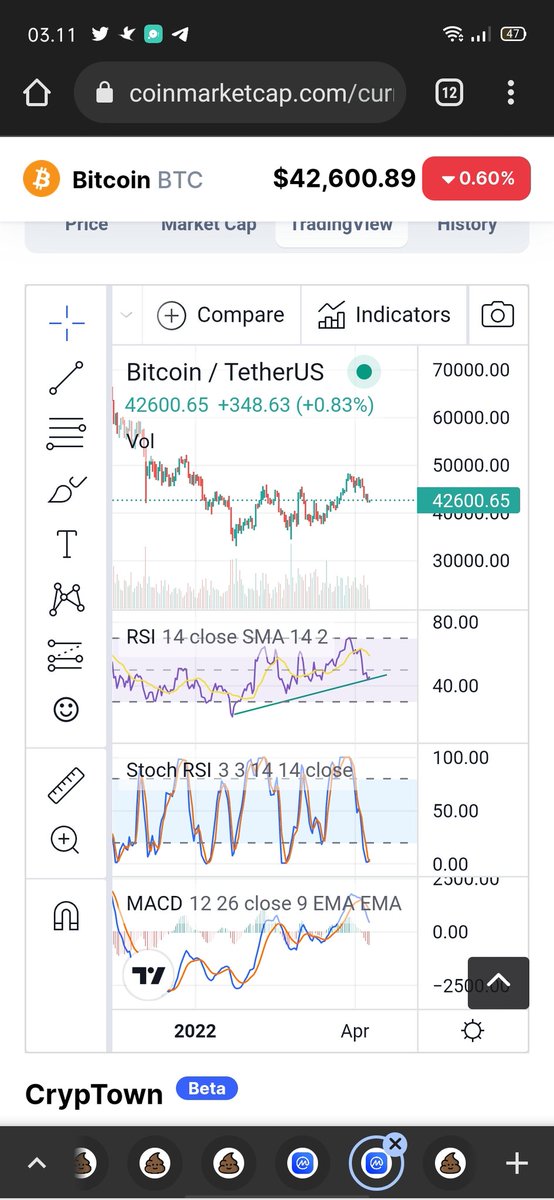Expand the bottom tab strip chevron
Screen dimensions: 554x1200
click(36, 1163)
